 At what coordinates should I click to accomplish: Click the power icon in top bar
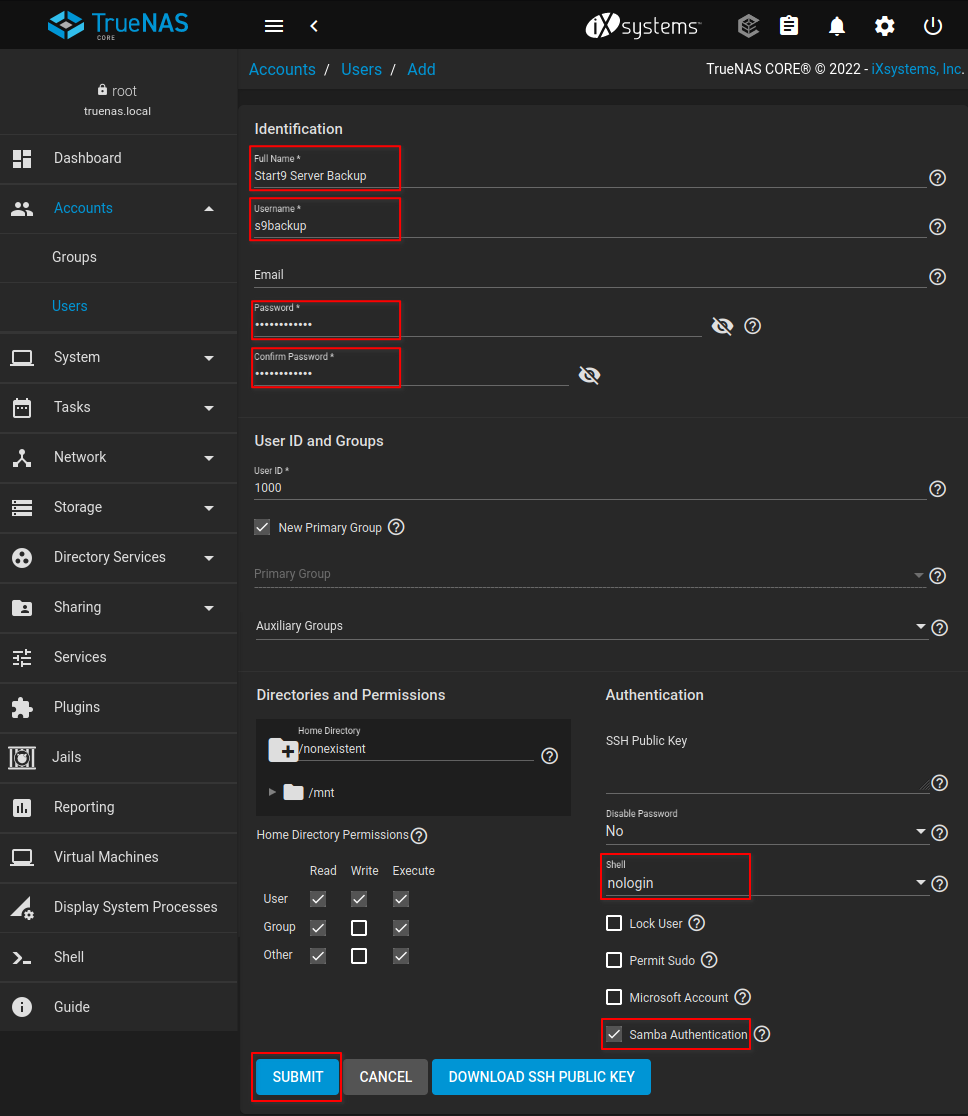(933, 26)
